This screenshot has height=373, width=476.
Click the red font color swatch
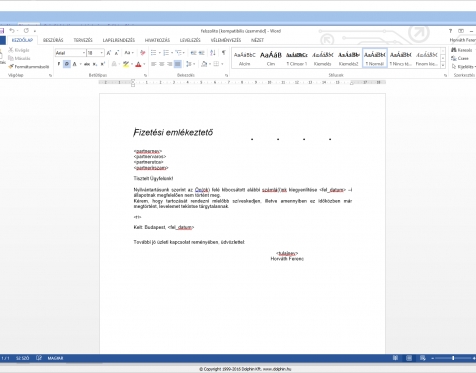(138, 64)
